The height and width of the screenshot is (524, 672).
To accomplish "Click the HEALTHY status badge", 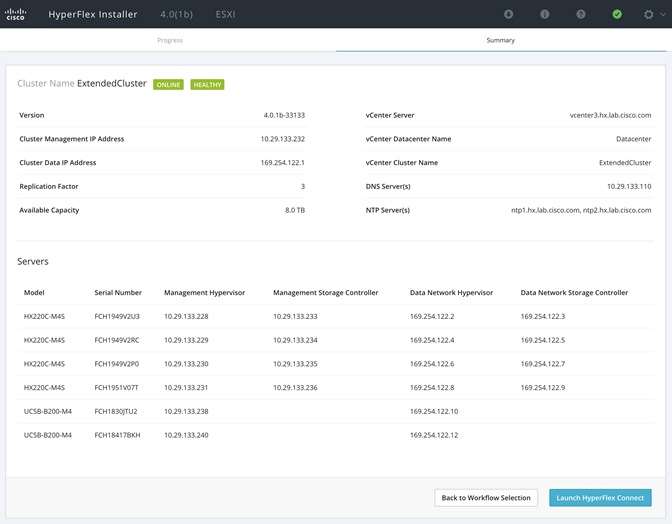I will (207, 85).
